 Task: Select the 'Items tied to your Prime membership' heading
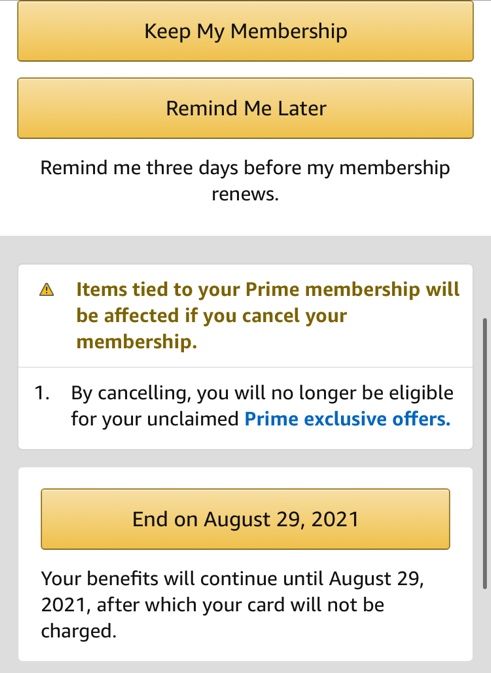click(x=268, y=315)
